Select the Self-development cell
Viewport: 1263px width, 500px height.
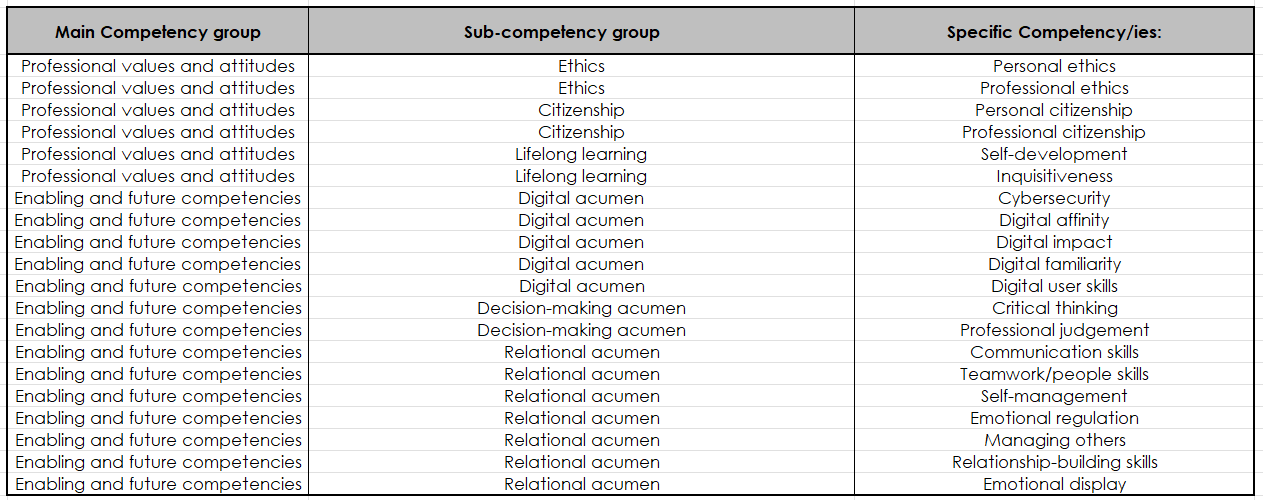(1054, 154)
